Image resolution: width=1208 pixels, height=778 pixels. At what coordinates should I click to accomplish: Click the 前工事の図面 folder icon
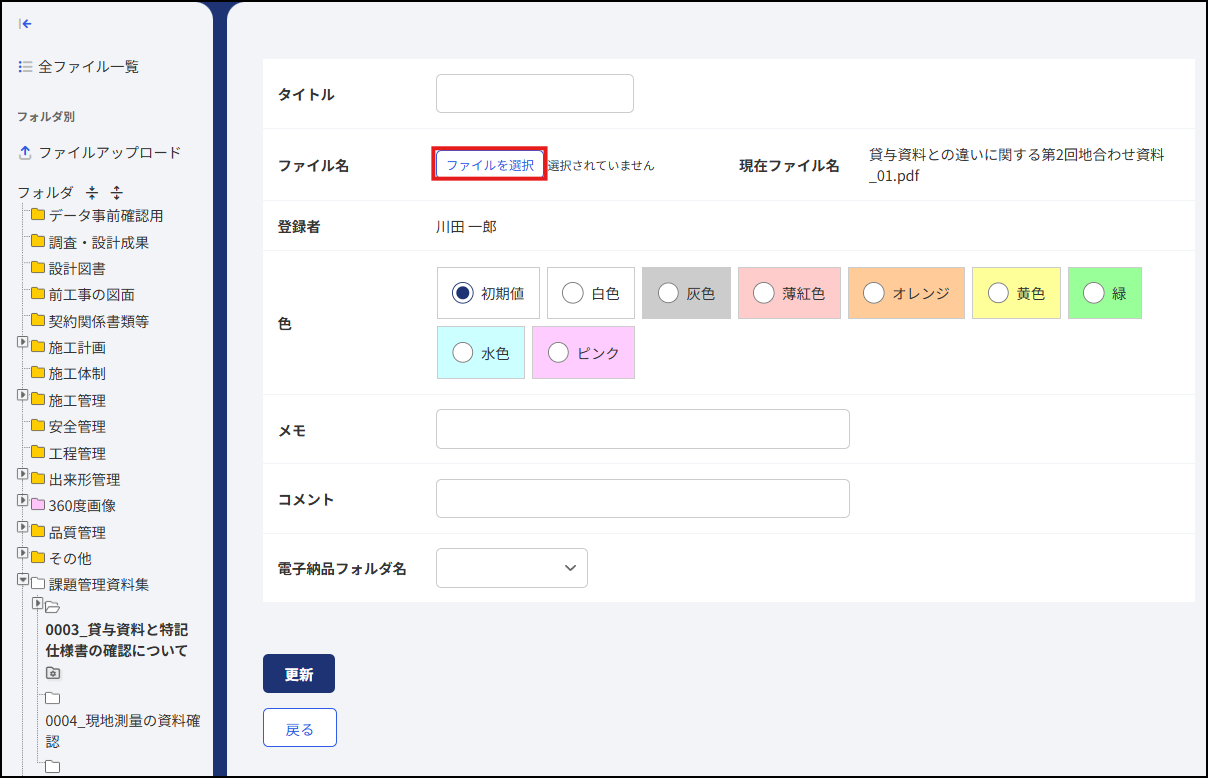pyautogui.click(x=38, y=294)
